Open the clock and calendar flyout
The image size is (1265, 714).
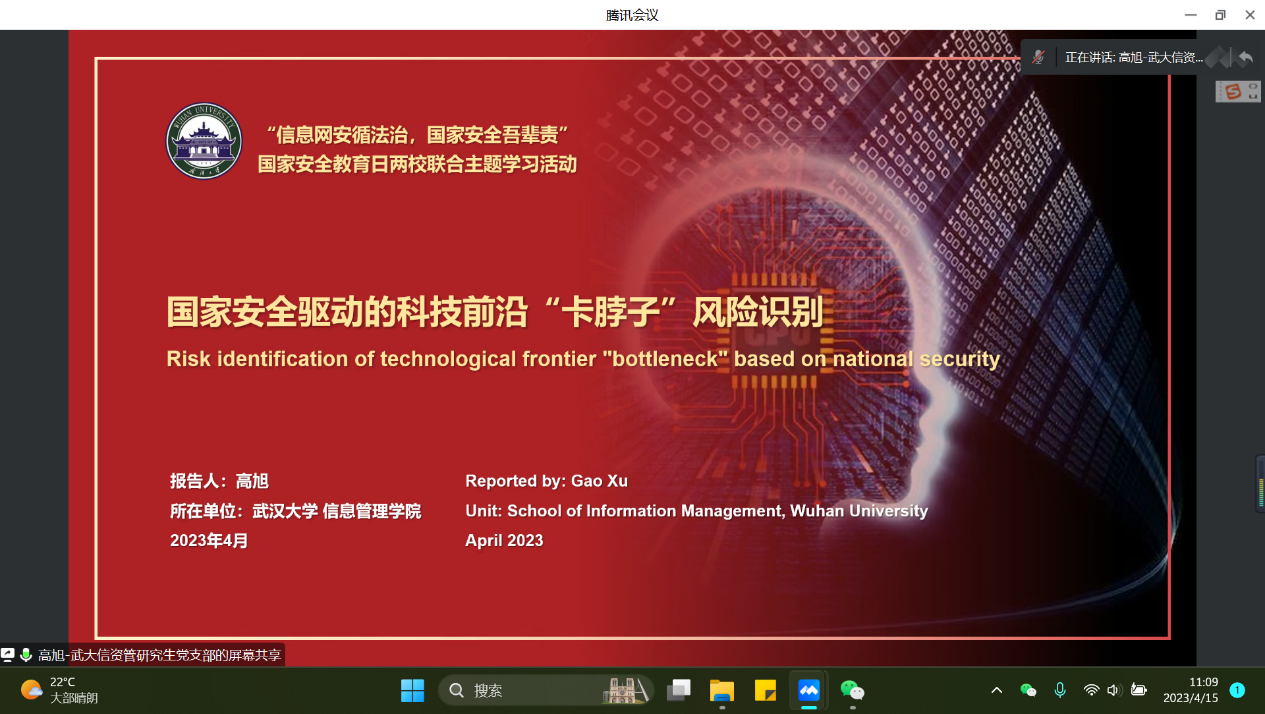tap(1190, 690)
